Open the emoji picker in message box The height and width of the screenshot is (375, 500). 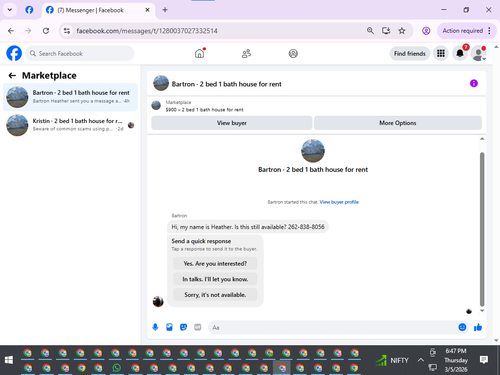(x=462, y=327)
